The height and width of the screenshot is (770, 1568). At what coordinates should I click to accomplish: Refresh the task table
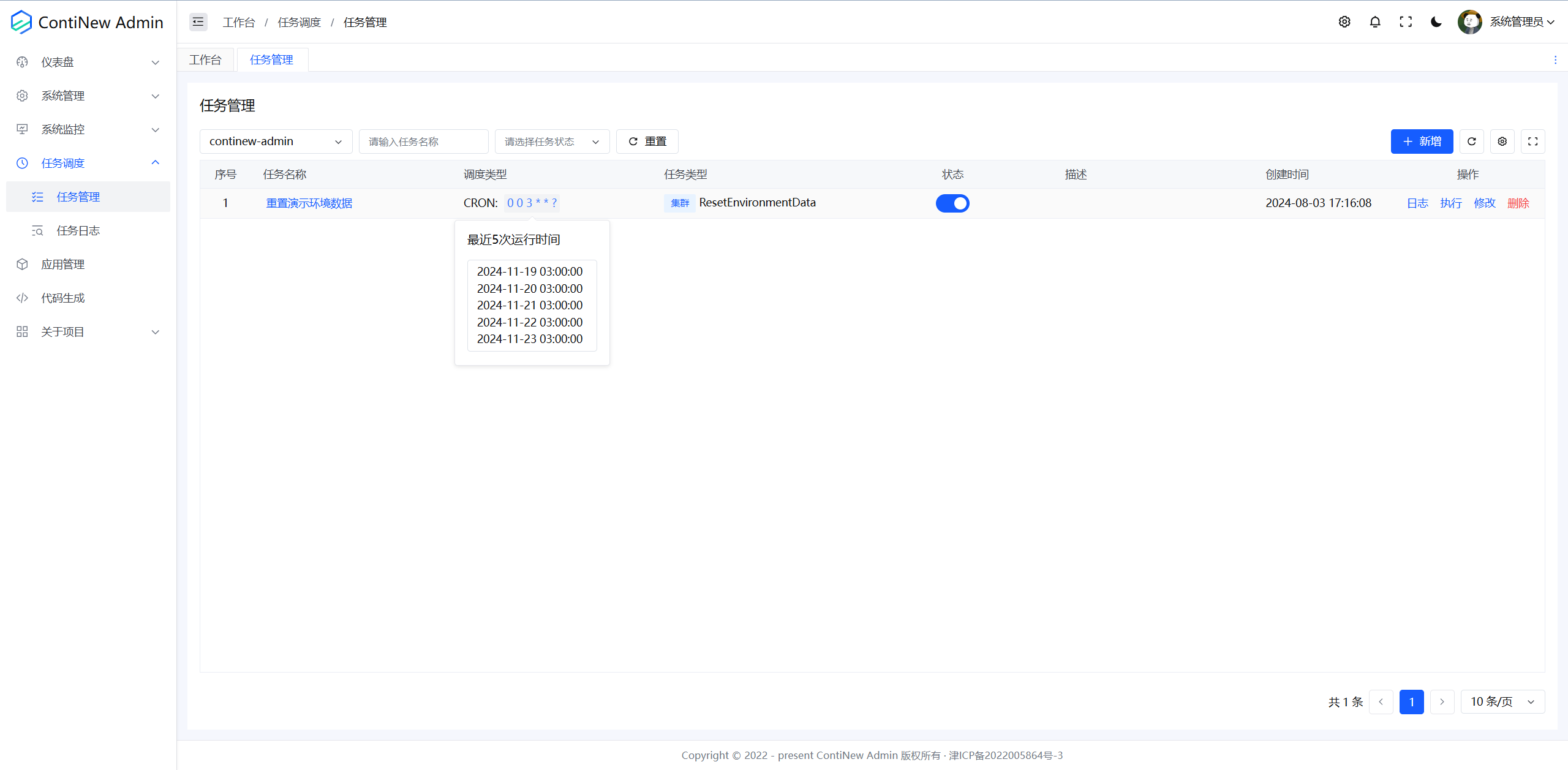(1472, 142)
